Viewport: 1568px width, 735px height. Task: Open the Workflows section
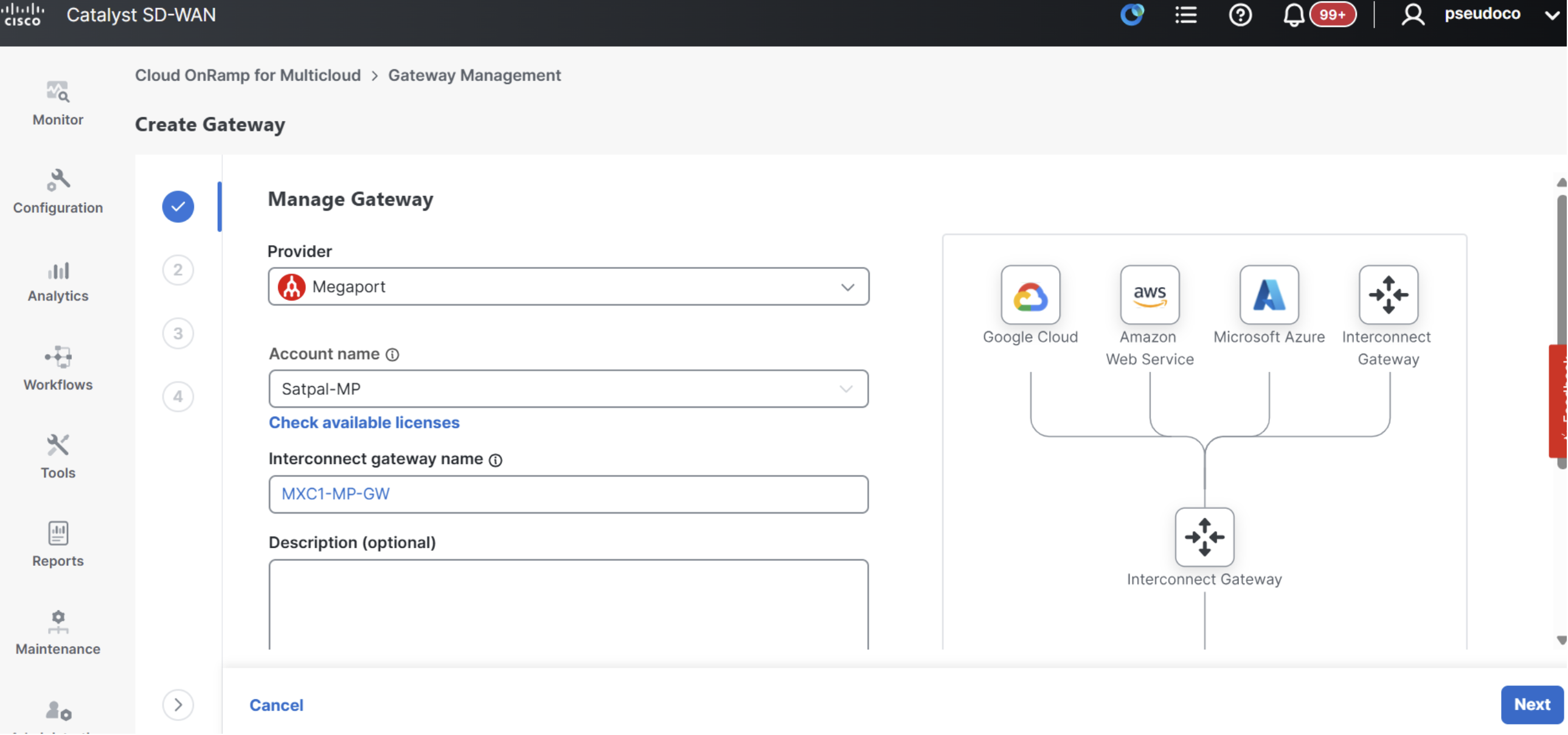(x=58, y=369)
